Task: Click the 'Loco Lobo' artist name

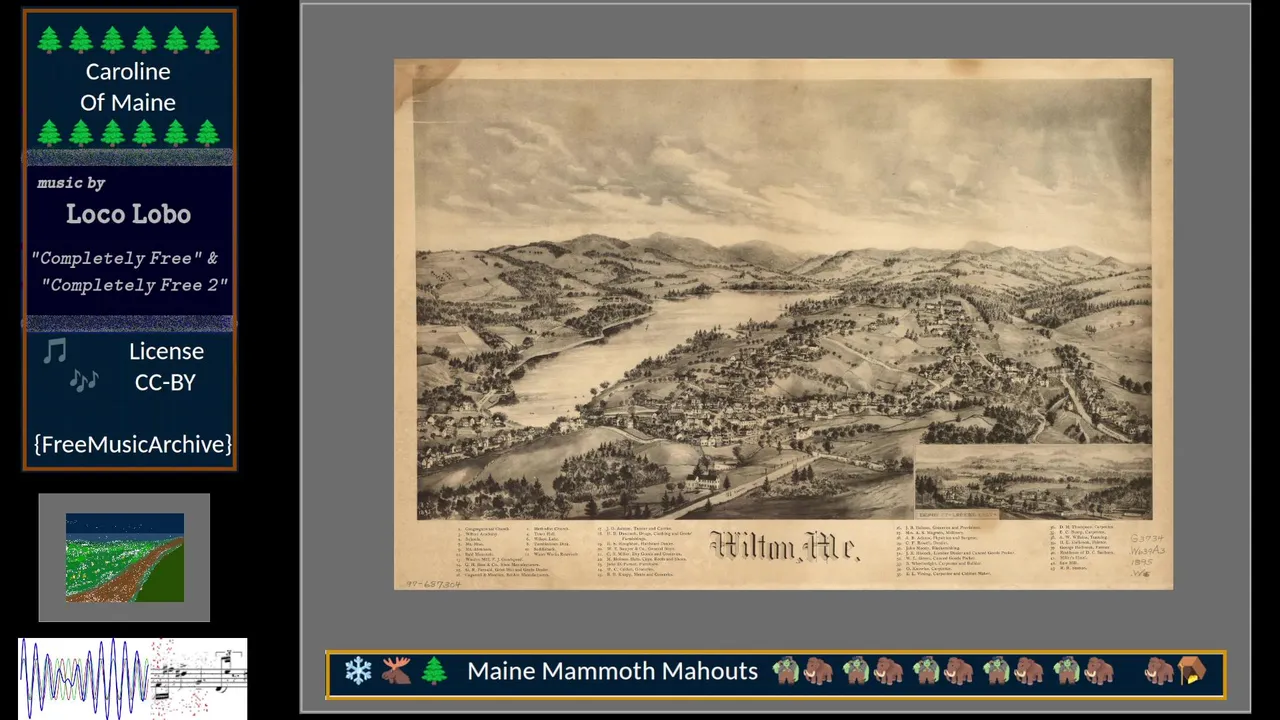Action: coord(128,214)
